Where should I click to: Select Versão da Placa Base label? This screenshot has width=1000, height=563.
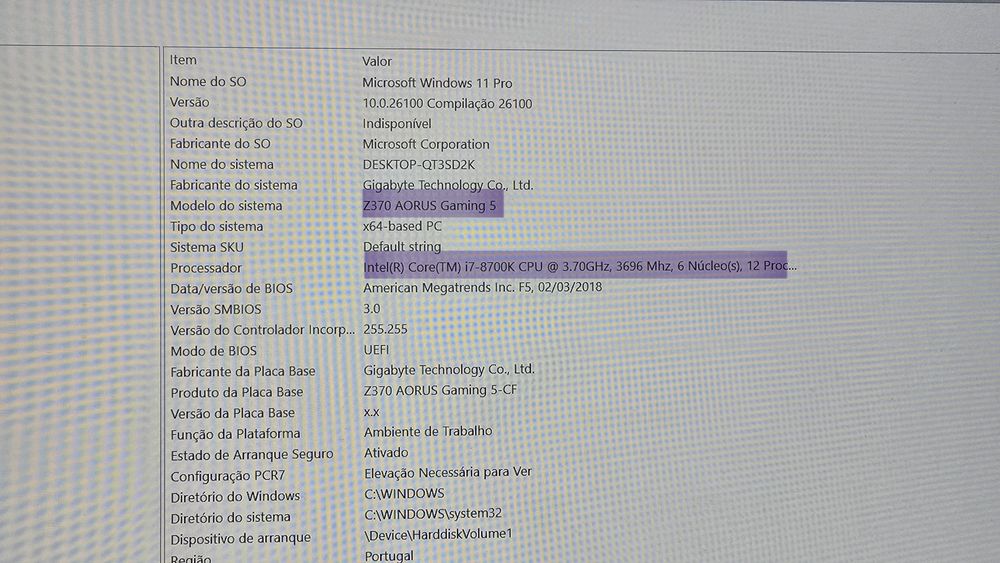(x=233, y=413)
